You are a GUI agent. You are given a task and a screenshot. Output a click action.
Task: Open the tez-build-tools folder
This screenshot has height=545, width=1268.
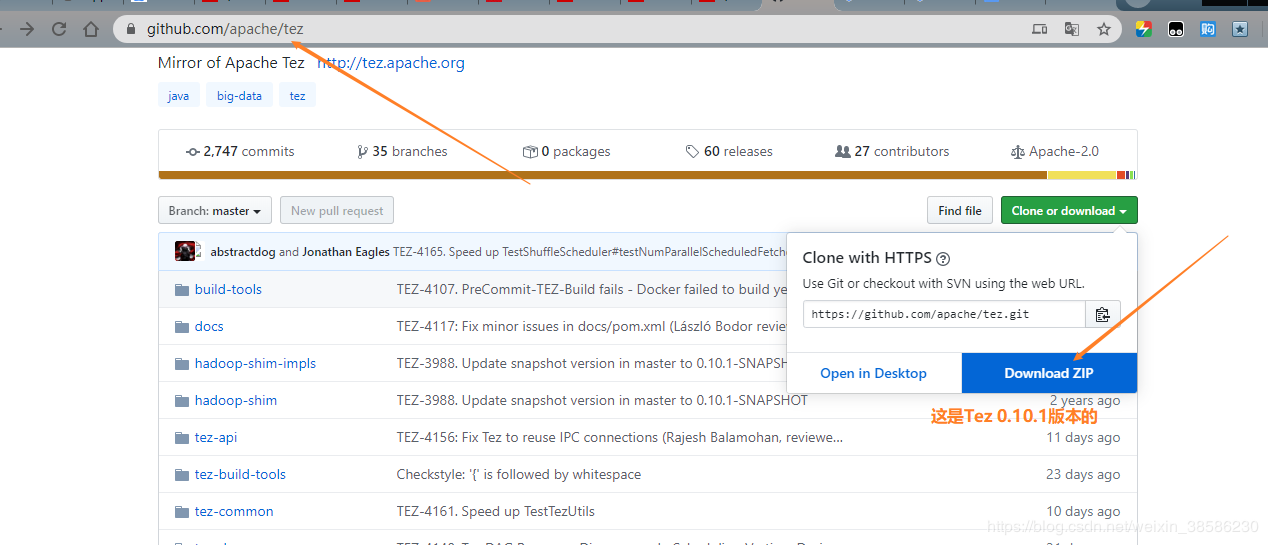(240, 474)
